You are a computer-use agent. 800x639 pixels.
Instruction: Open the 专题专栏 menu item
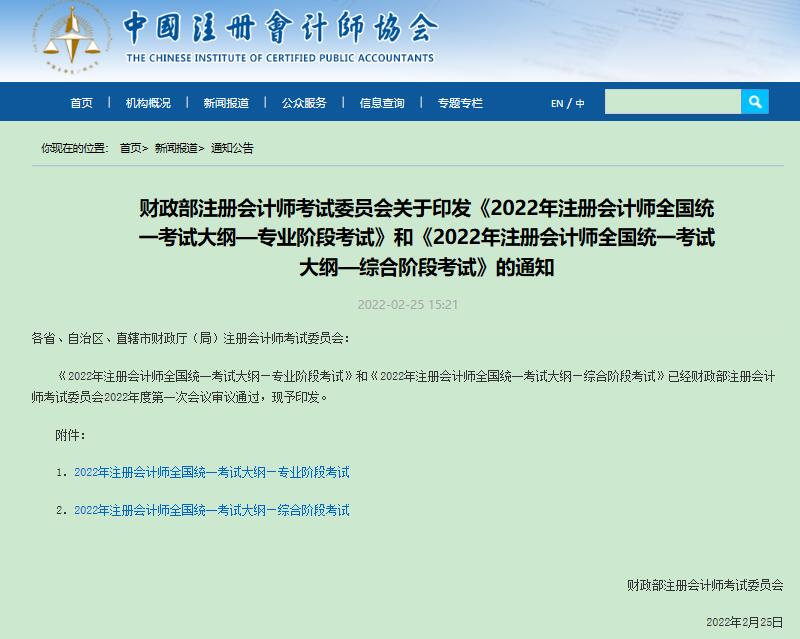point(460,103)
